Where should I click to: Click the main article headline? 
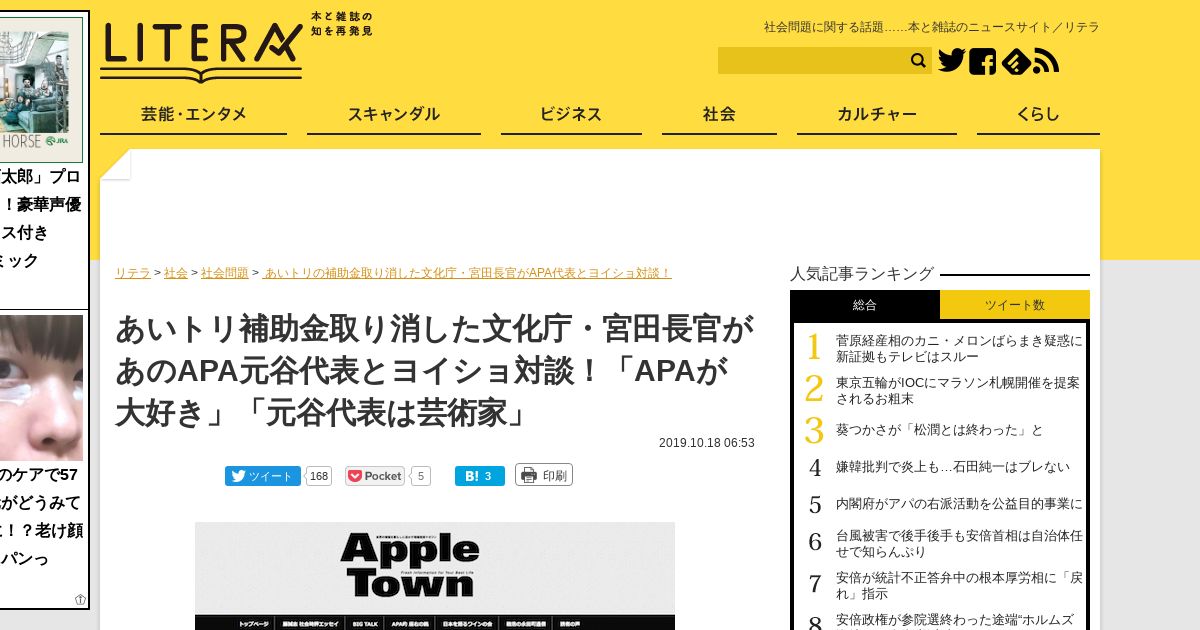coord(435,370)
